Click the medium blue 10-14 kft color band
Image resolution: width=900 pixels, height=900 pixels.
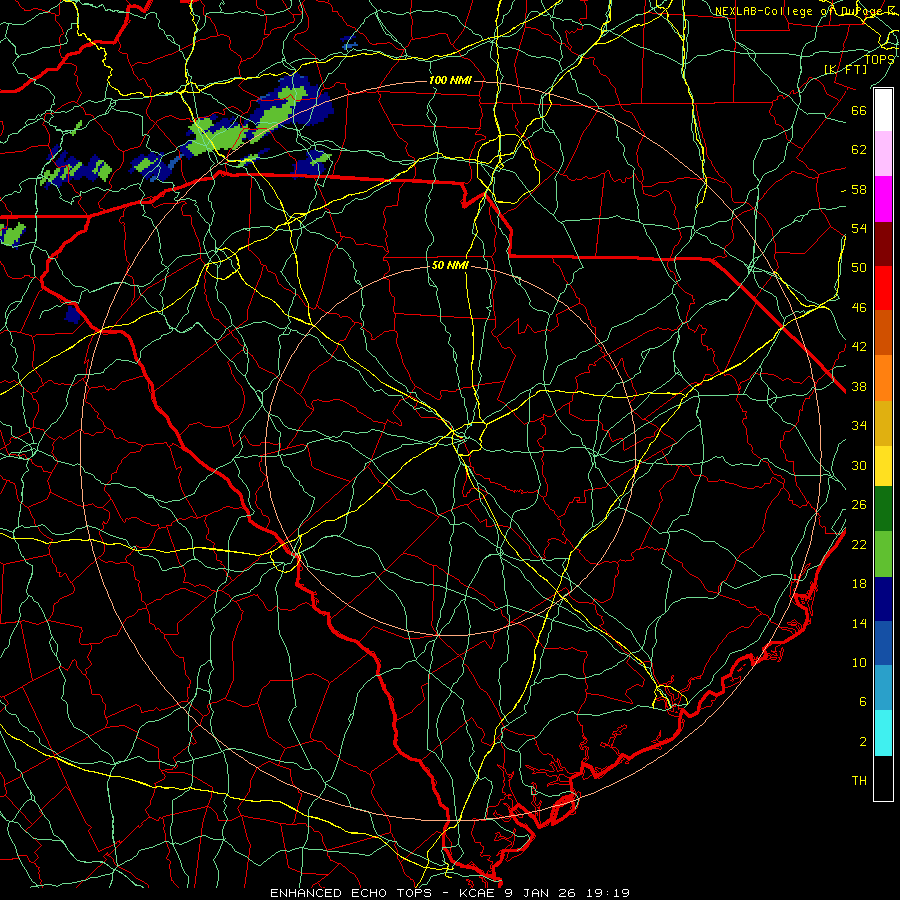883,643
